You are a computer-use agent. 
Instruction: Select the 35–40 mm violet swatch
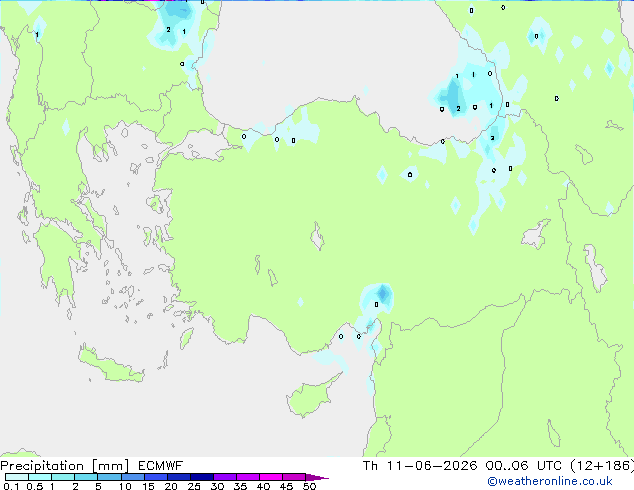point(248,477)
